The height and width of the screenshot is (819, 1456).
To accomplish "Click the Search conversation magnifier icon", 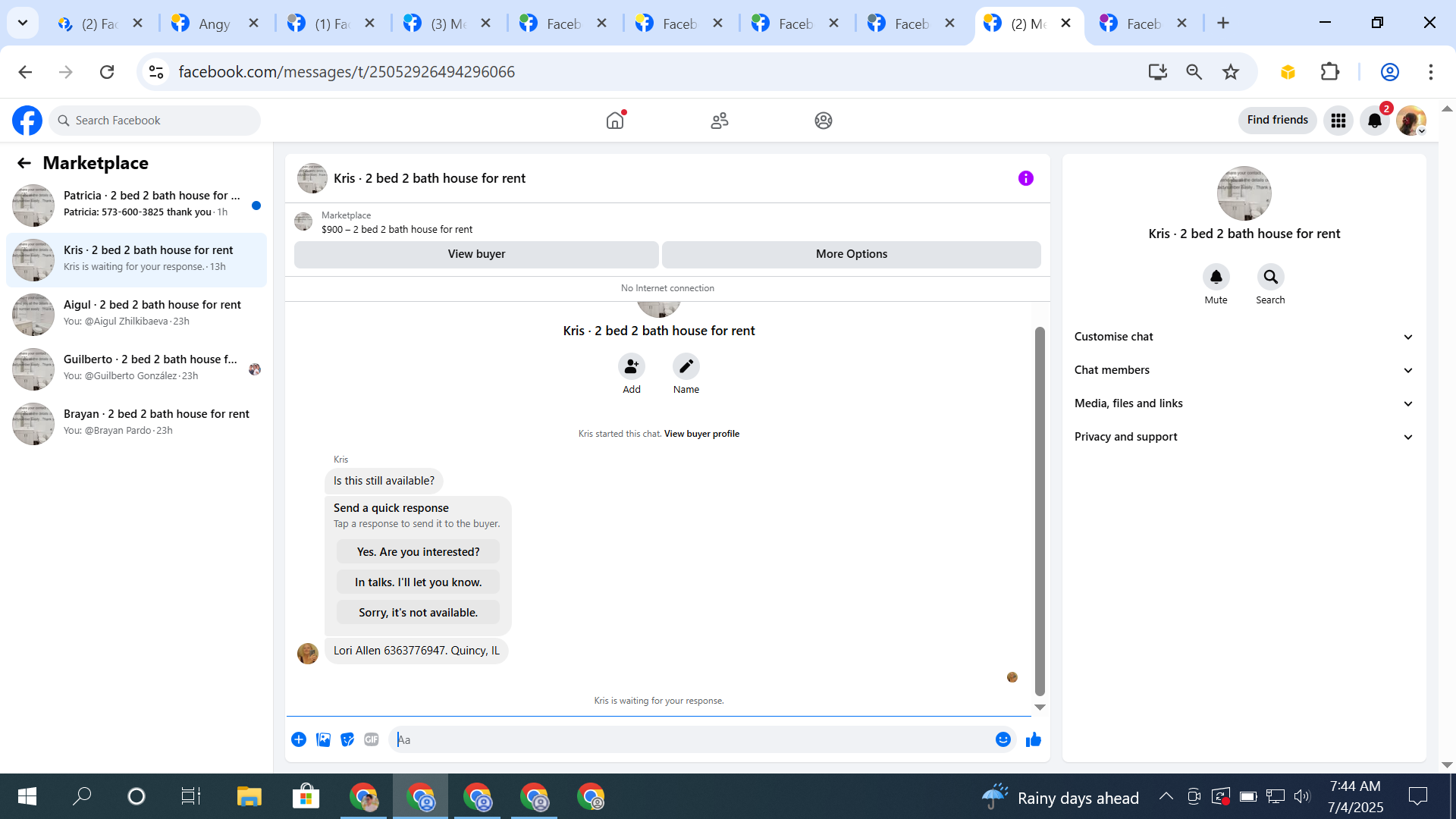I will [x=1270, y=278].
